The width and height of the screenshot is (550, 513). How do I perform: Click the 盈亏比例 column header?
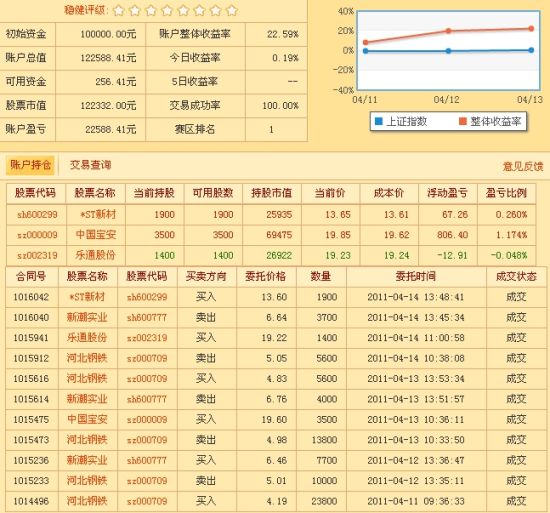(x=506, y=193)
